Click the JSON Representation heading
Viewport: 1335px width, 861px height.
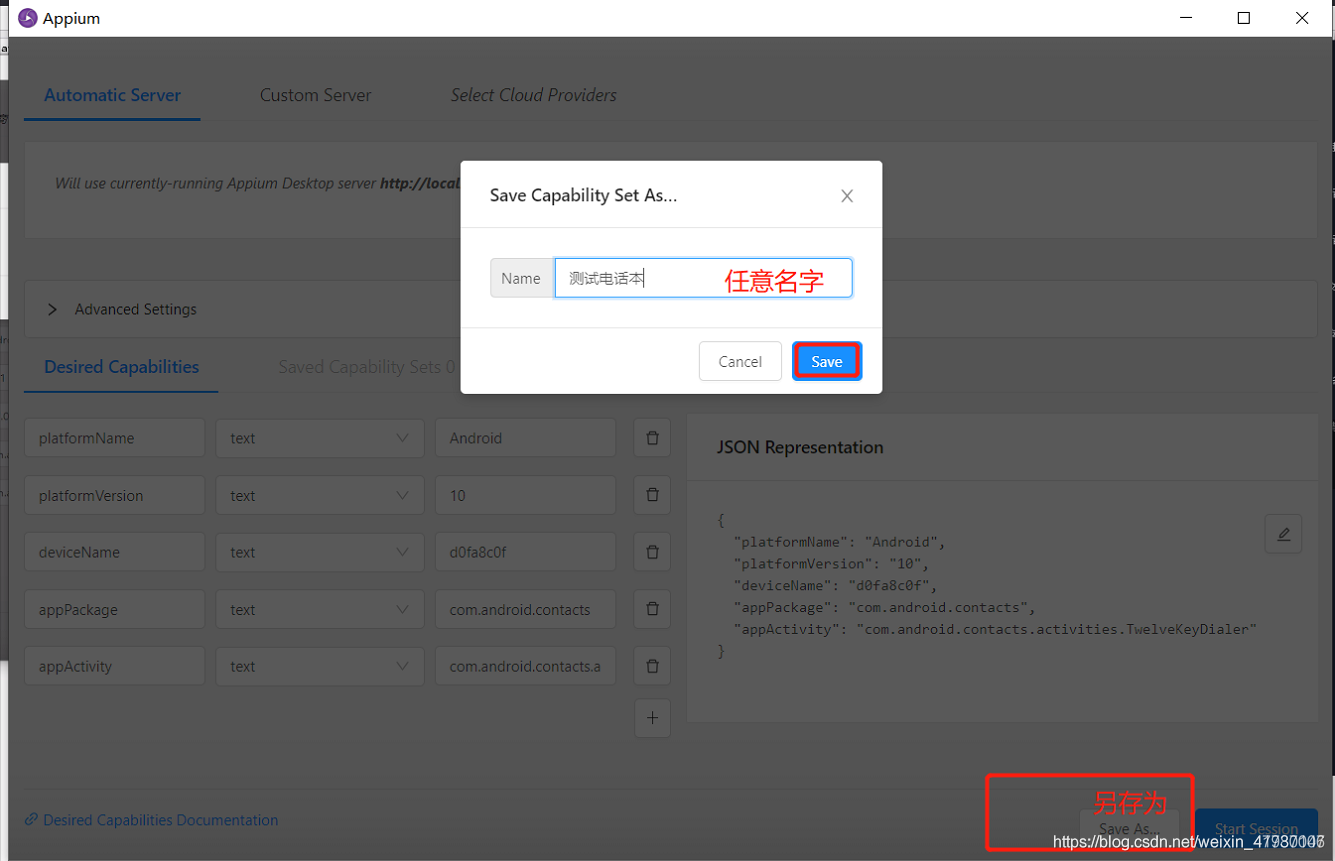800,447
